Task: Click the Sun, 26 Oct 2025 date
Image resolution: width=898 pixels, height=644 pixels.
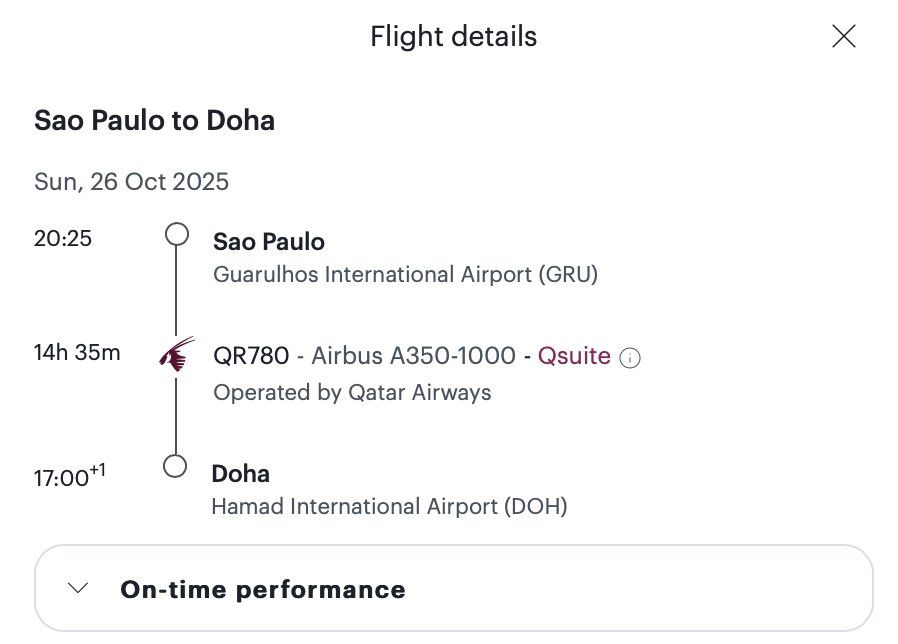Action: 131,182
